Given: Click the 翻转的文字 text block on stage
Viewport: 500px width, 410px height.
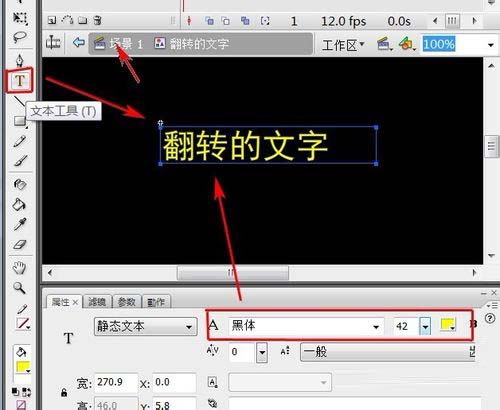Looking at the screenshot, I should click(268, 145).
